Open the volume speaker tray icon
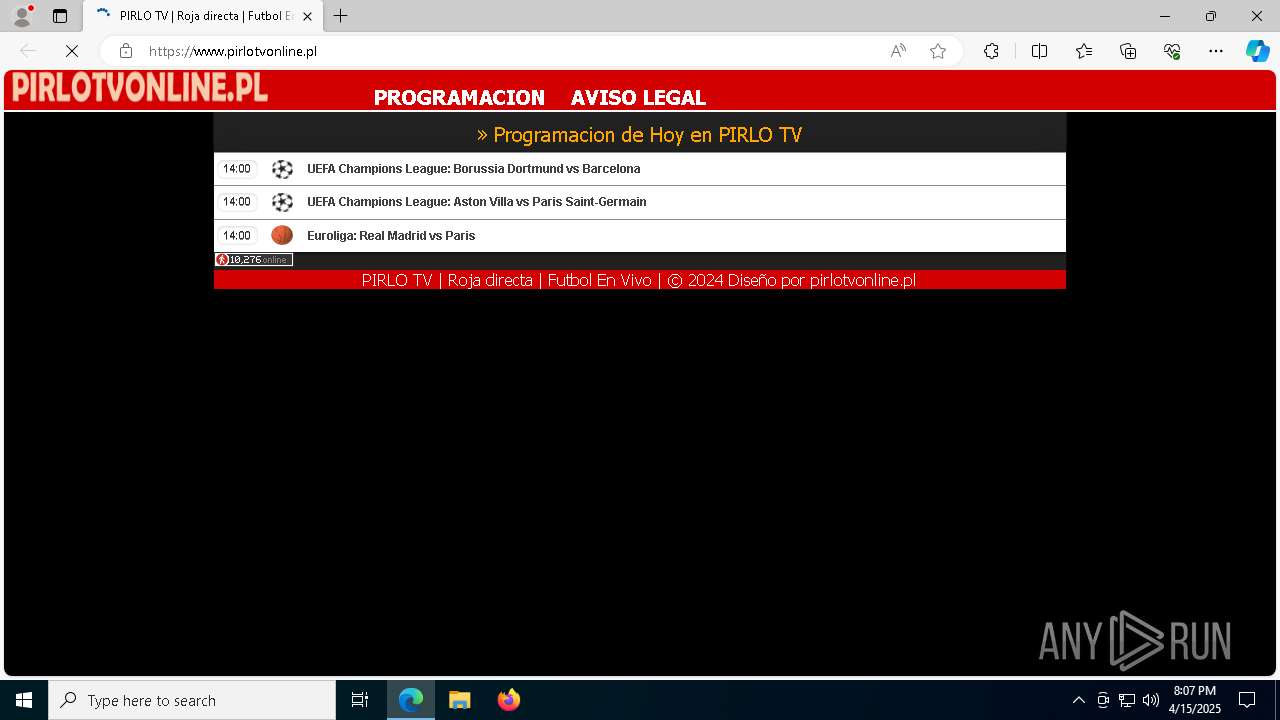The height and width of the screenshot is (720, 1280). pyautogui.click(x=1151, y=700)
